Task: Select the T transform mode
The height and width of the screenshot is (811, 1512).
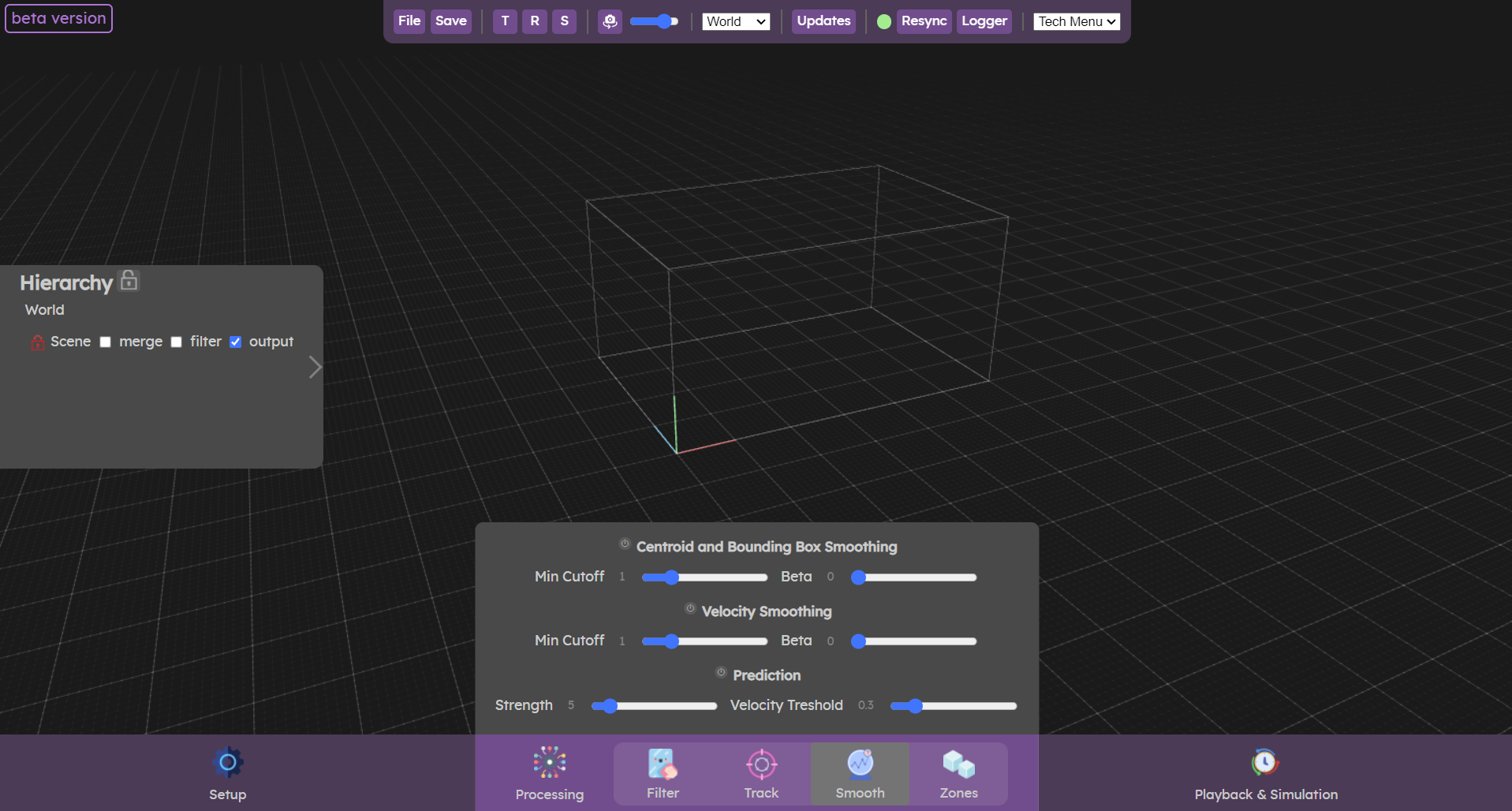Action: point(505,21)
